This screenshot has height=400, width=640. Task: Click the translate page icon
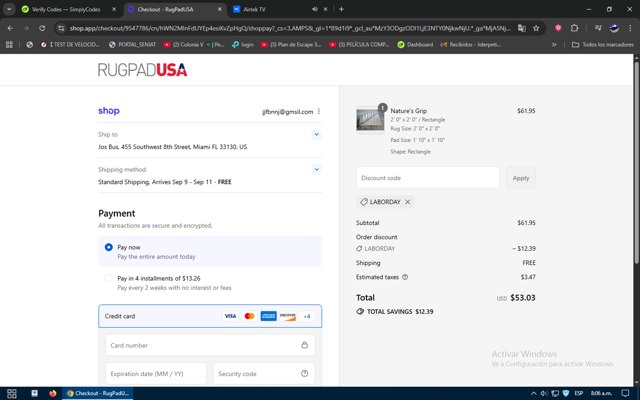point(522,28)
